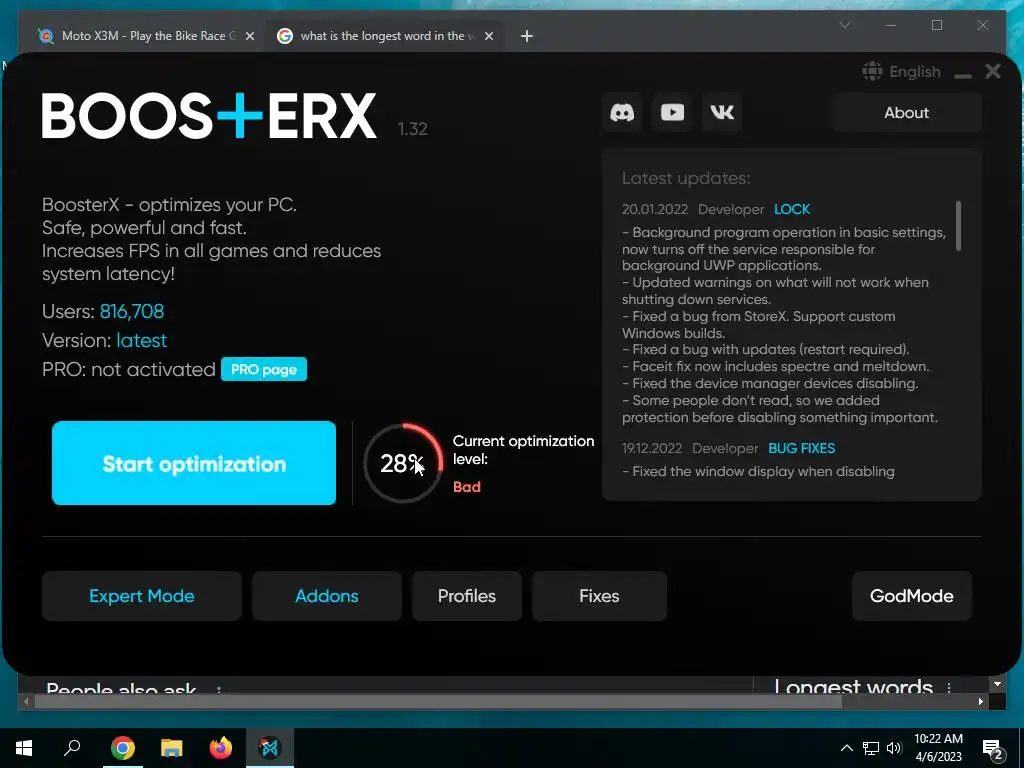Open the Fixes section

[599, 596]
